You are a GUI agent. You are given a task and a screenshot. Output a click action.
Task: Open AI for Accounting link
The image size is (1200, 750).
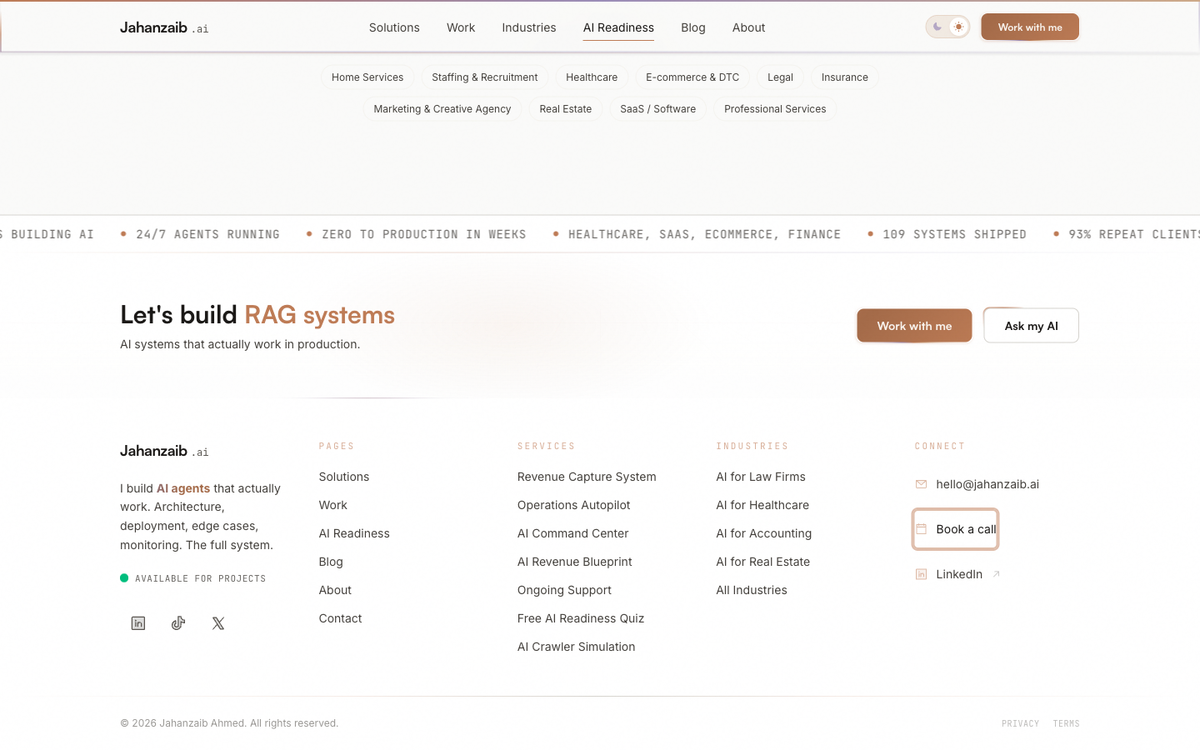[x=764, y=533]
